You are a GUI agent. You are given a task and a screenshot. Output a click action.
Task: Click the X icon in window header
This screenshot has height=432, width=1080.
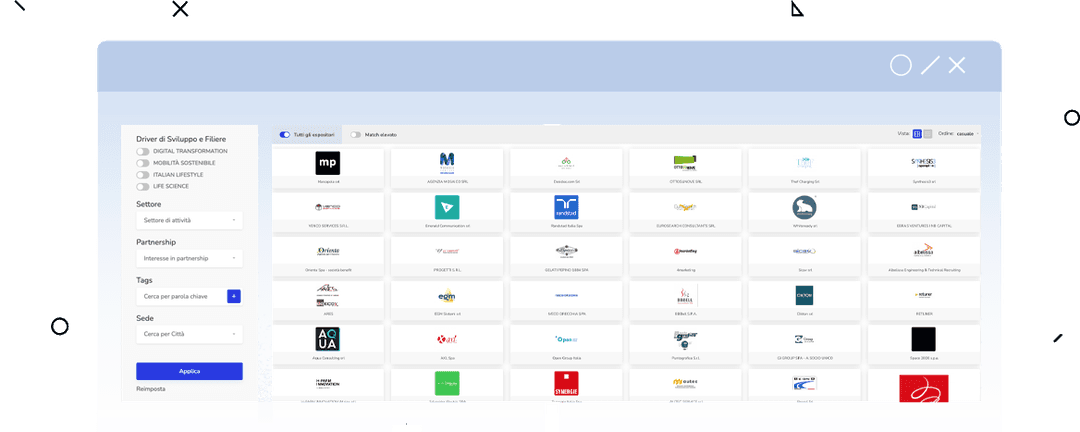click(957, 65)
